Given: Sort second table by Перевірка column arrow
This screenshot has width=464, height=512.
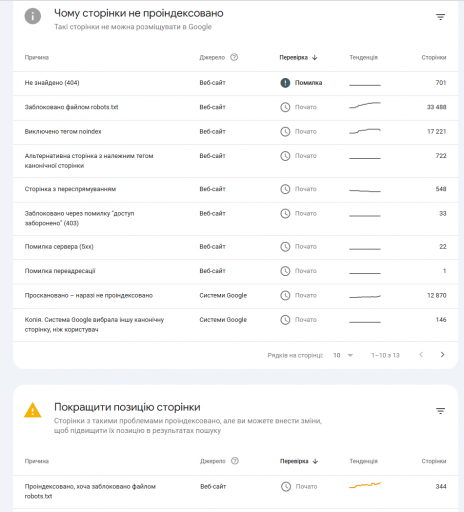Looking at the screenshot, I should 315,461.
